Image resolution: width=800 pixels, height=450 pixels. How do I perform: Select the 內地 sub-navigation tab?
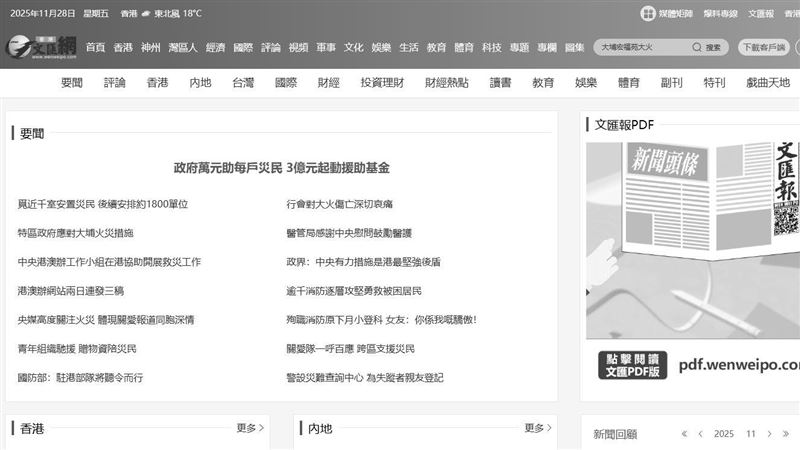pyautogui.click(x=200, y=83)
